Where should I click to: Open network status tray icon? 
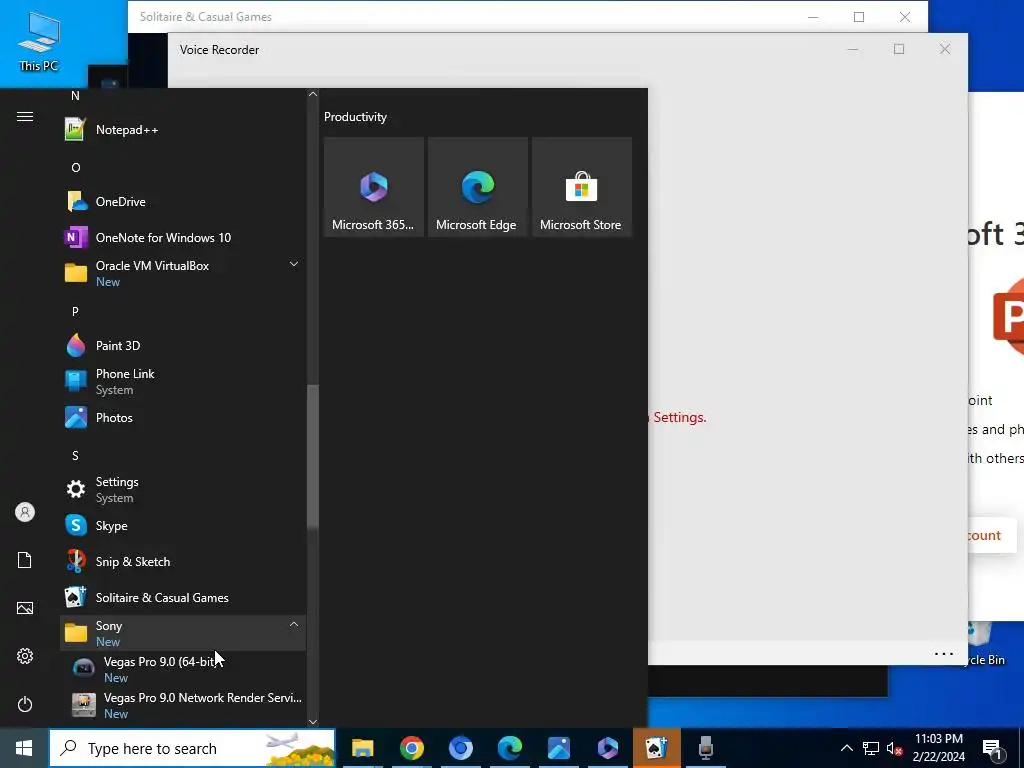coord(871,748)
